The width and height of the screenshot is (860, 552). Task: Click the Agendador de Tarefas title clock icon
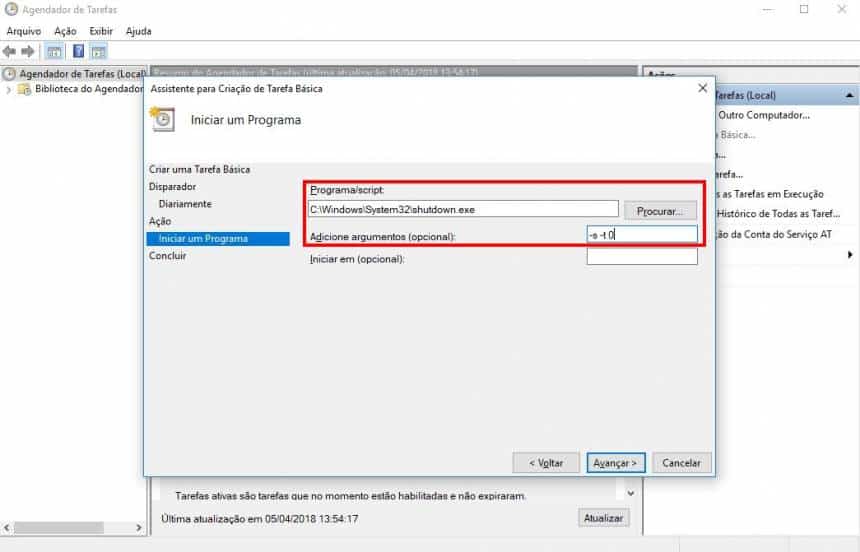click(x=11, y=9)
